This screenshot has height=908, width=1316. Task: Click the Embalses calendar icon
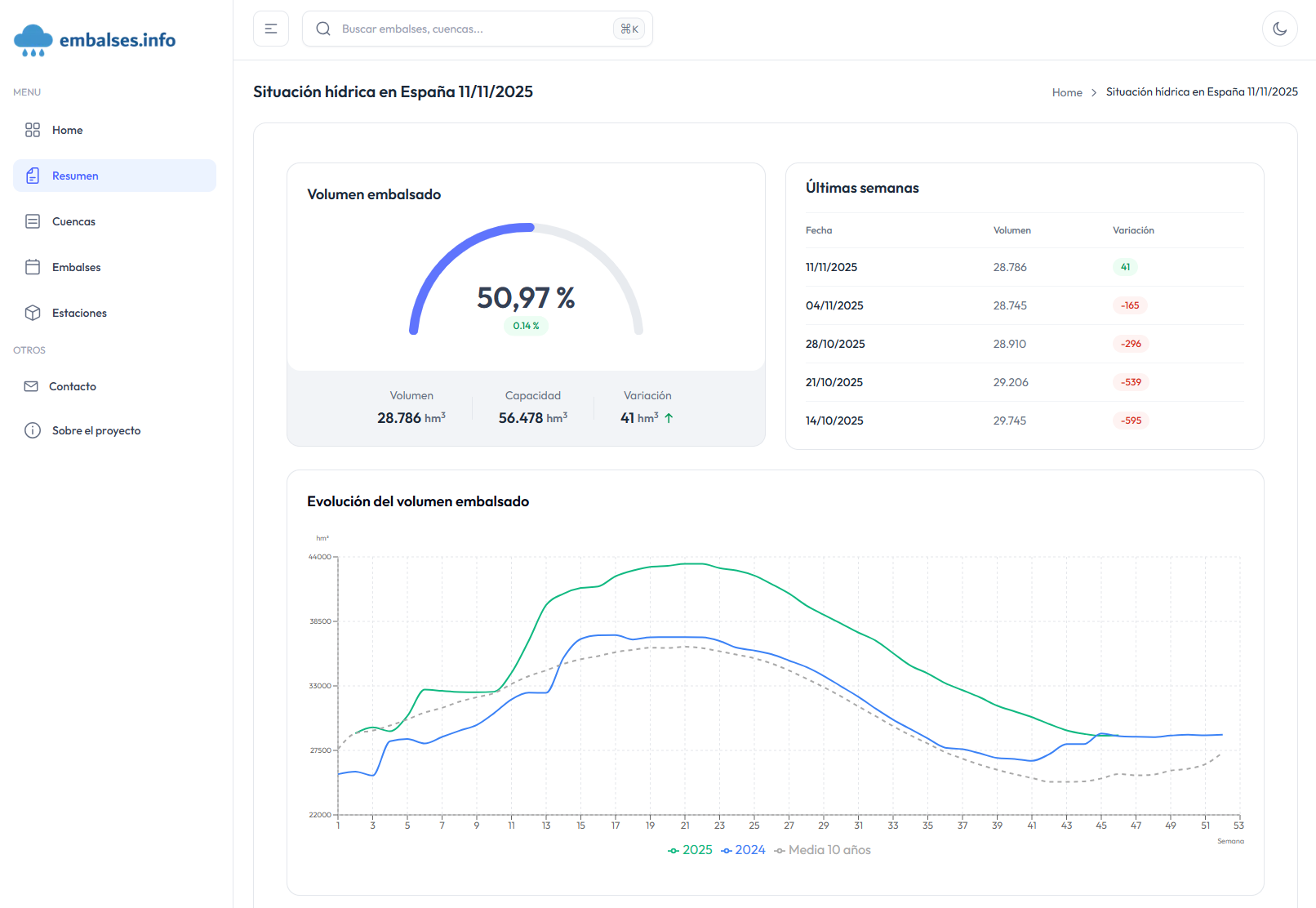tap(33, 267)
